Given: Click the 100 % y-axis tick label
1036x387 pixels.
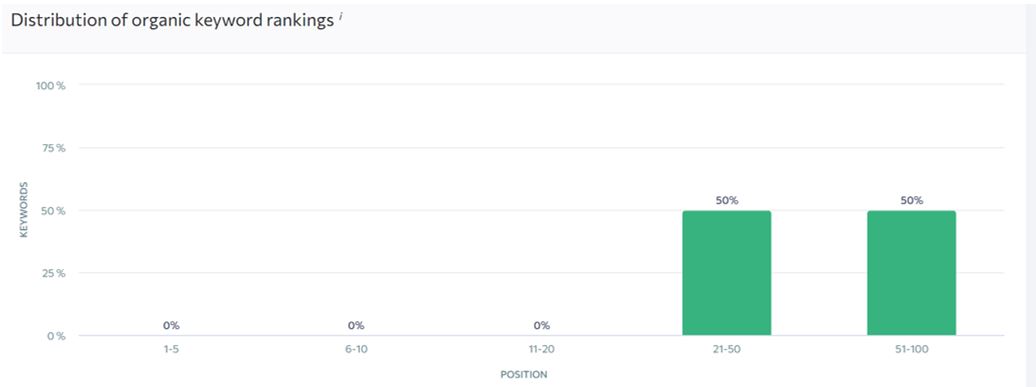Looking at the screenshot, I should point(50,85).
